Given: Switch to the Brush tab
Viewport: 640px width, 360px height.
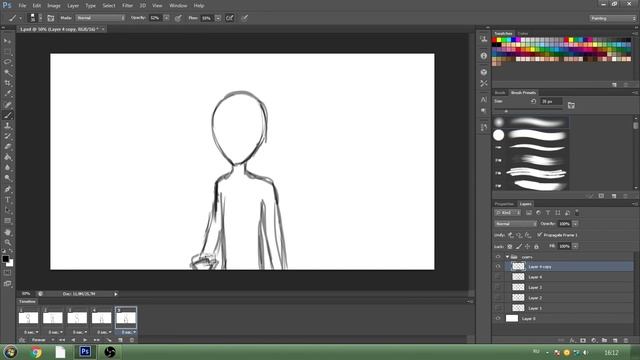Looking at the screenshot, I should coord(500,93).
